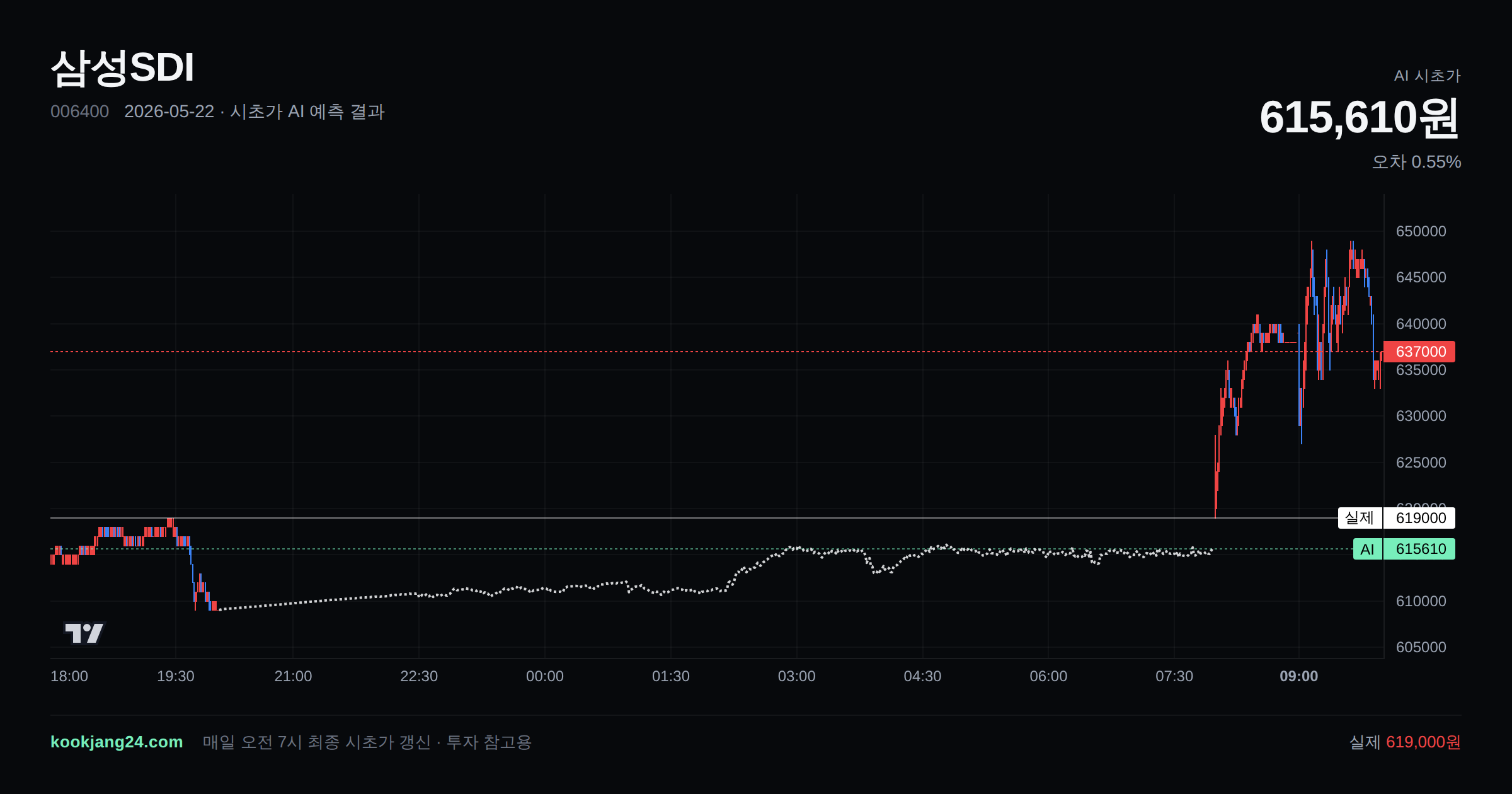Click the bold 09:00 time label

click(x=1299, y=676)
